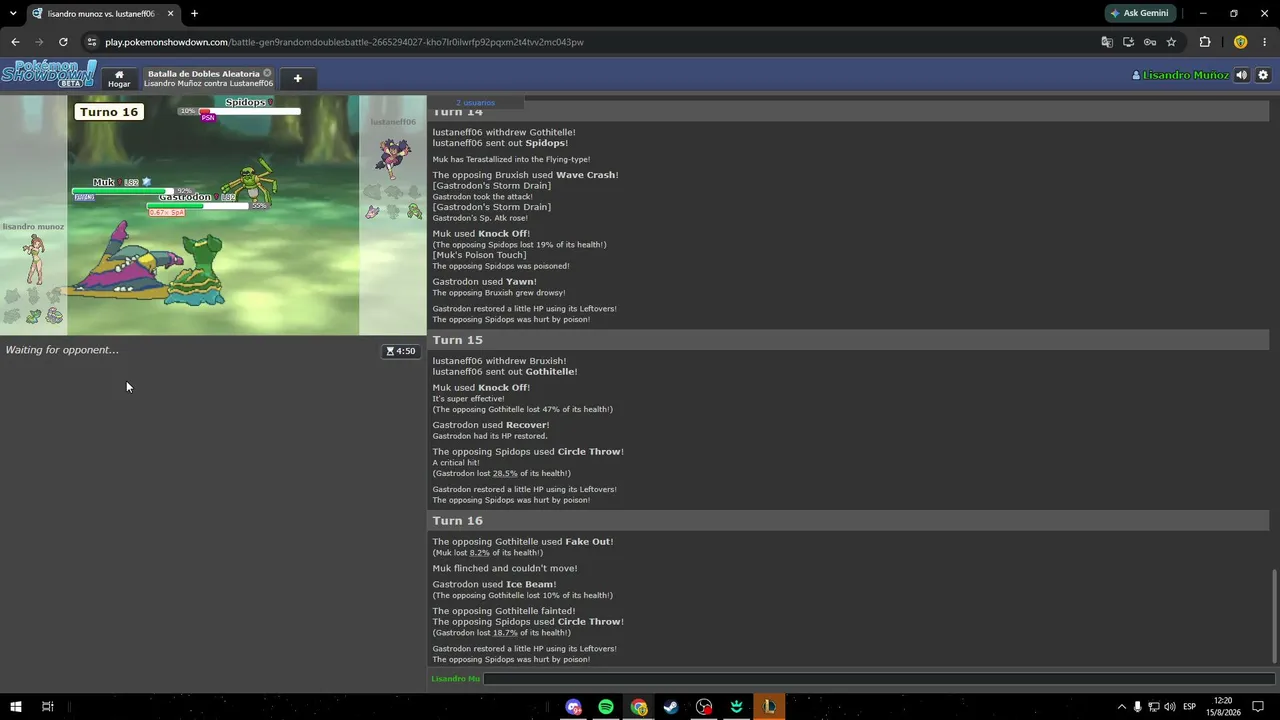Open the Hogar home tab

pos(119,78)
